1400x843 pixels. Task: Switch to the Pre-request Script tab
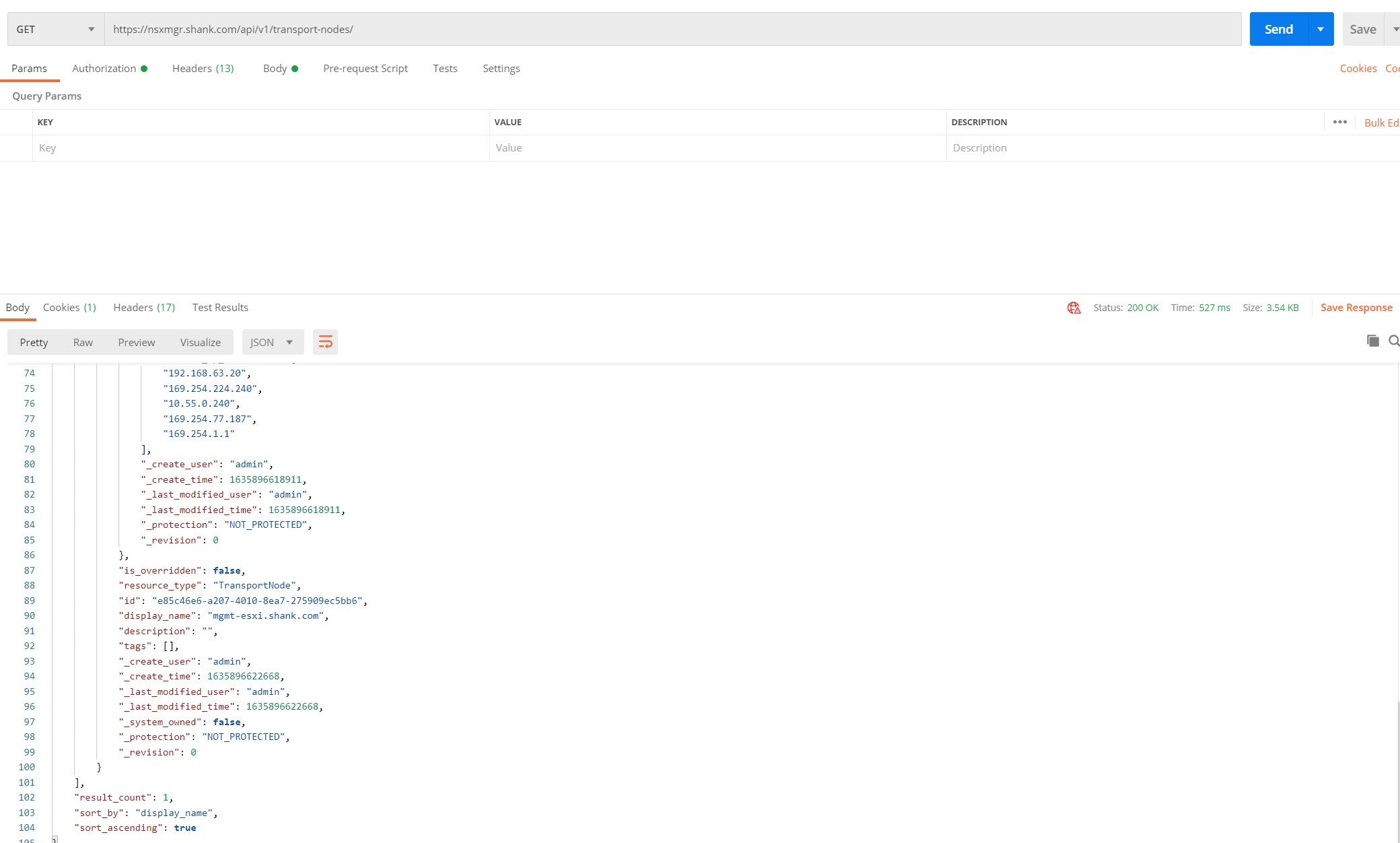point(365,69)
